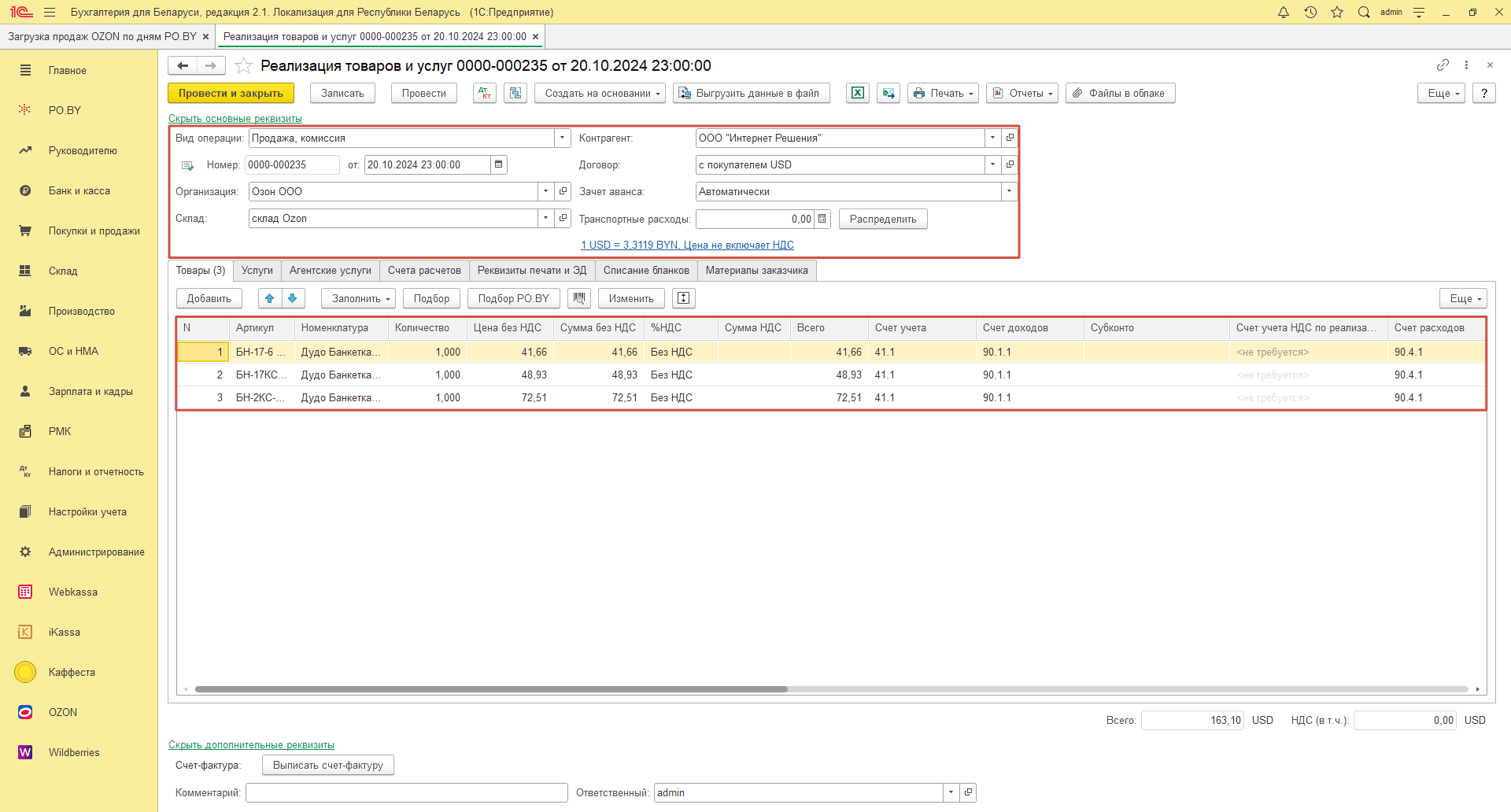Open barcode scanner search in Товары

(x=579, y=299)
